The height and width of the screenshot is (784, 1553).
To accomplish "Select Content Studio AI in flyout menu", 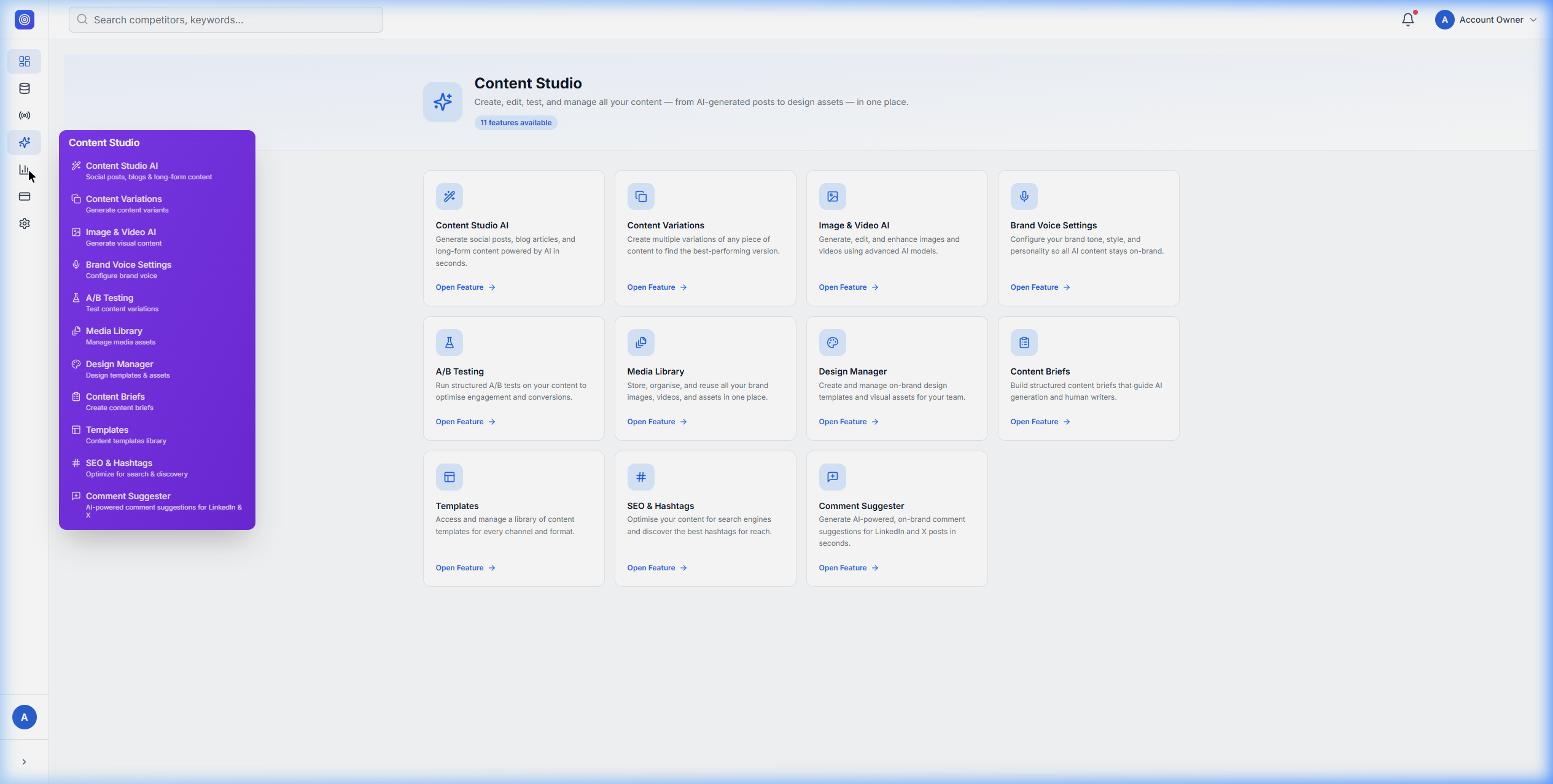I will click(157, 171).
